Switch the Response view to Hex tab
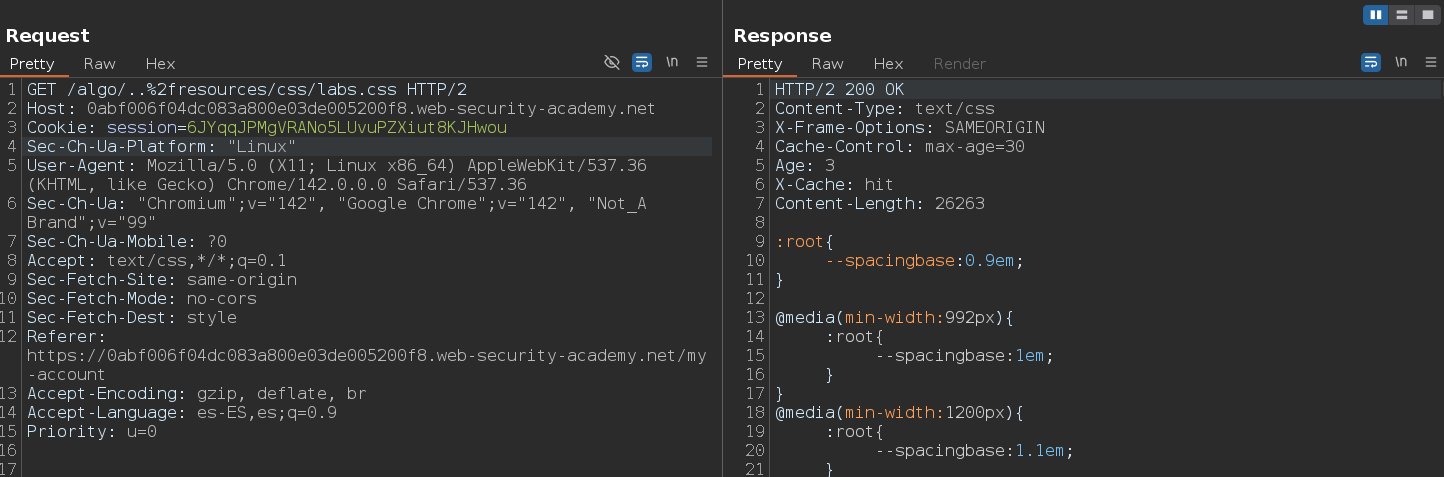Screen dimensions: 1444x477 (x=888, y=63)
